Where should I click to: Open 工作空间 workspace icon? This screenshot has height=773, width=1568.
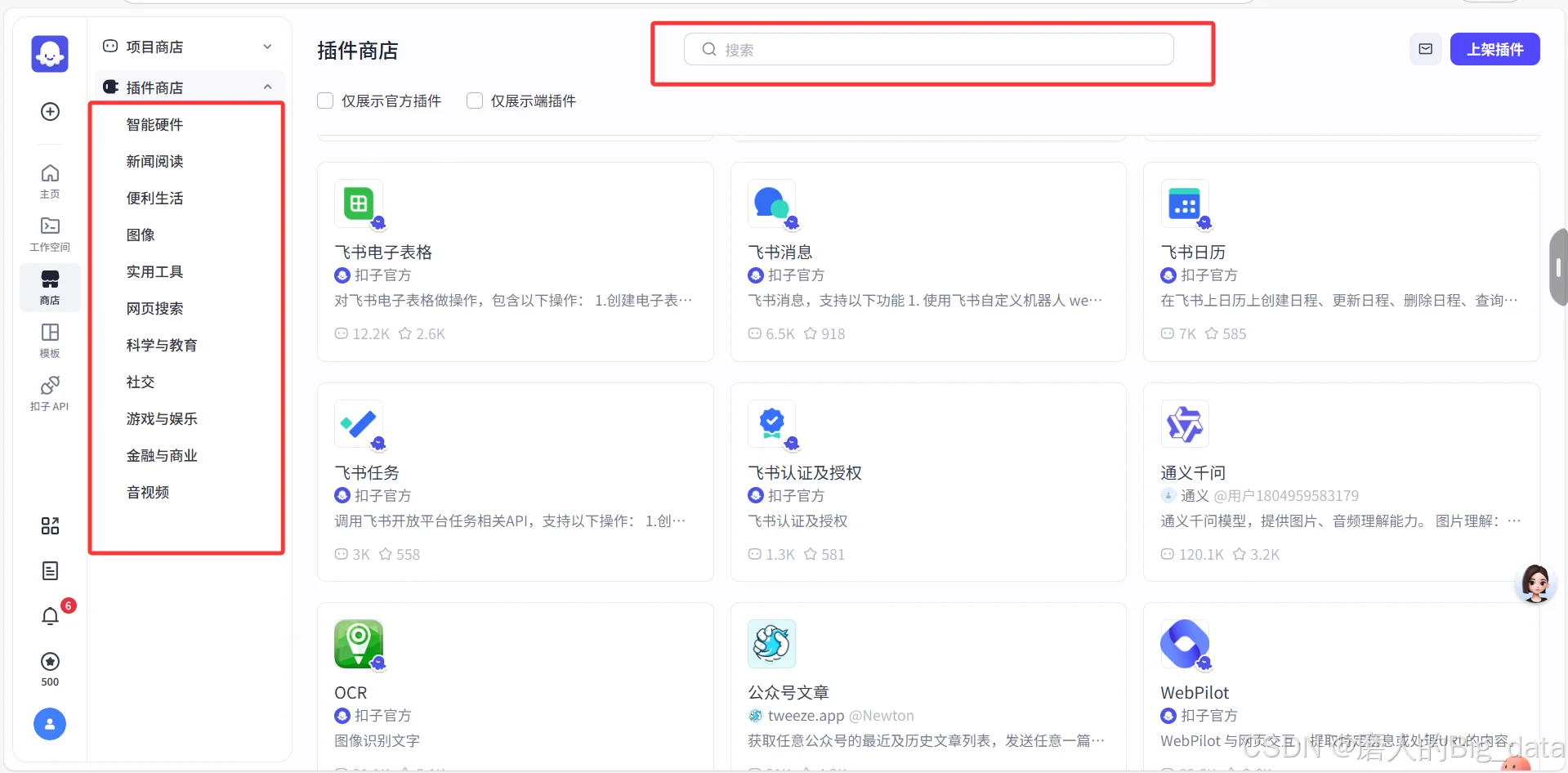tap(50, 226)
